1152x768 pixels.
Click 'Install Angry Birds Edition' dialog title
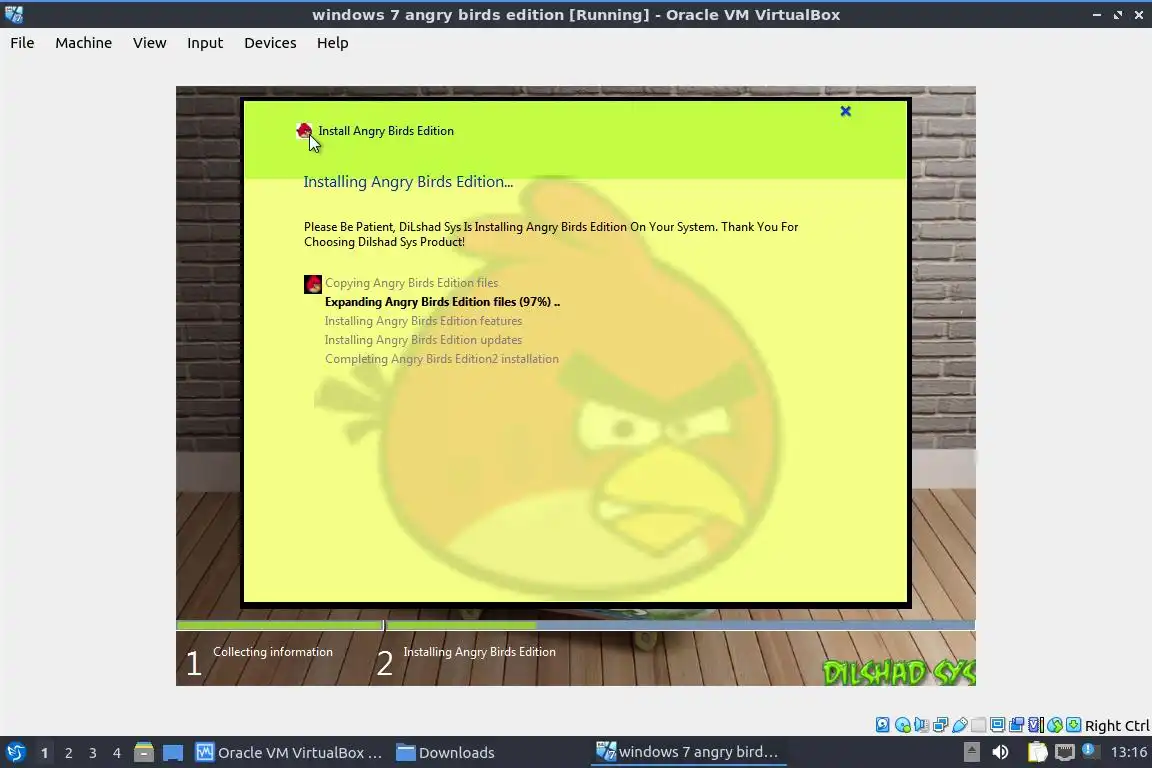click(x=386, y=131)
